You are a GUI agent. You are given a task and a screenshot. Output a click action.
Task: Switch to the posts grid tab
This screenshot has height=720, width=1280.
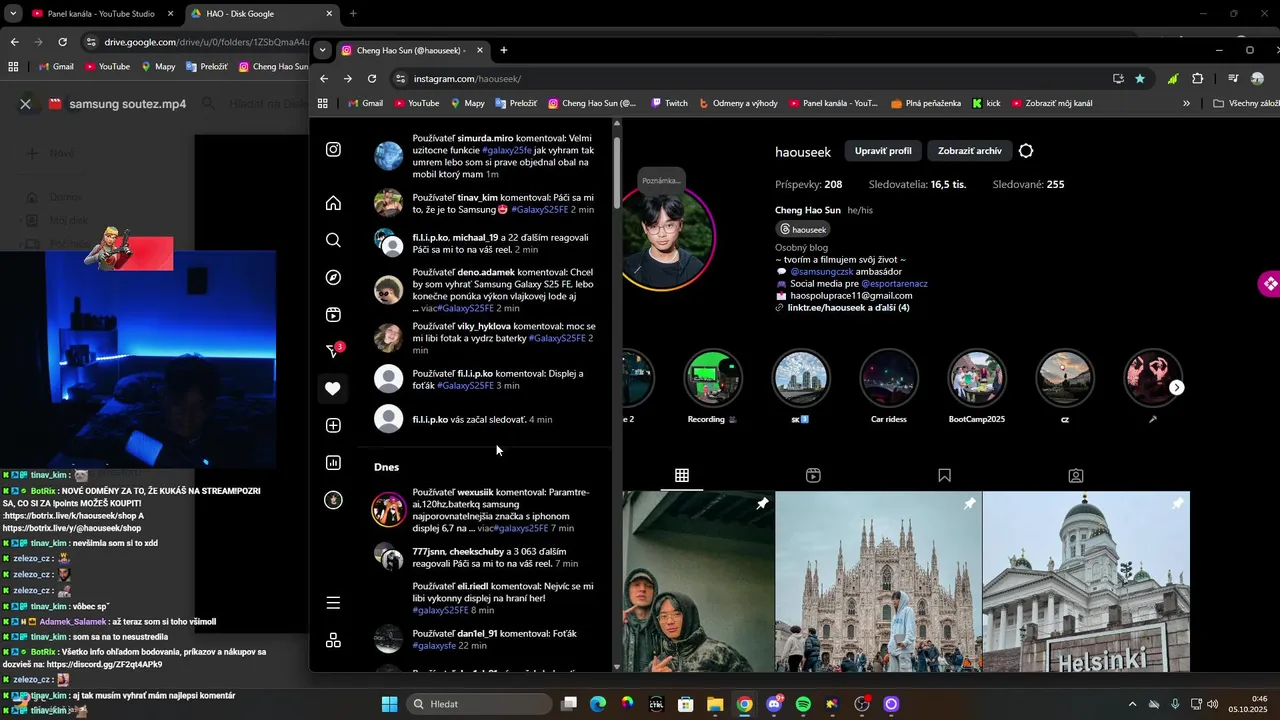coord(681,476)
